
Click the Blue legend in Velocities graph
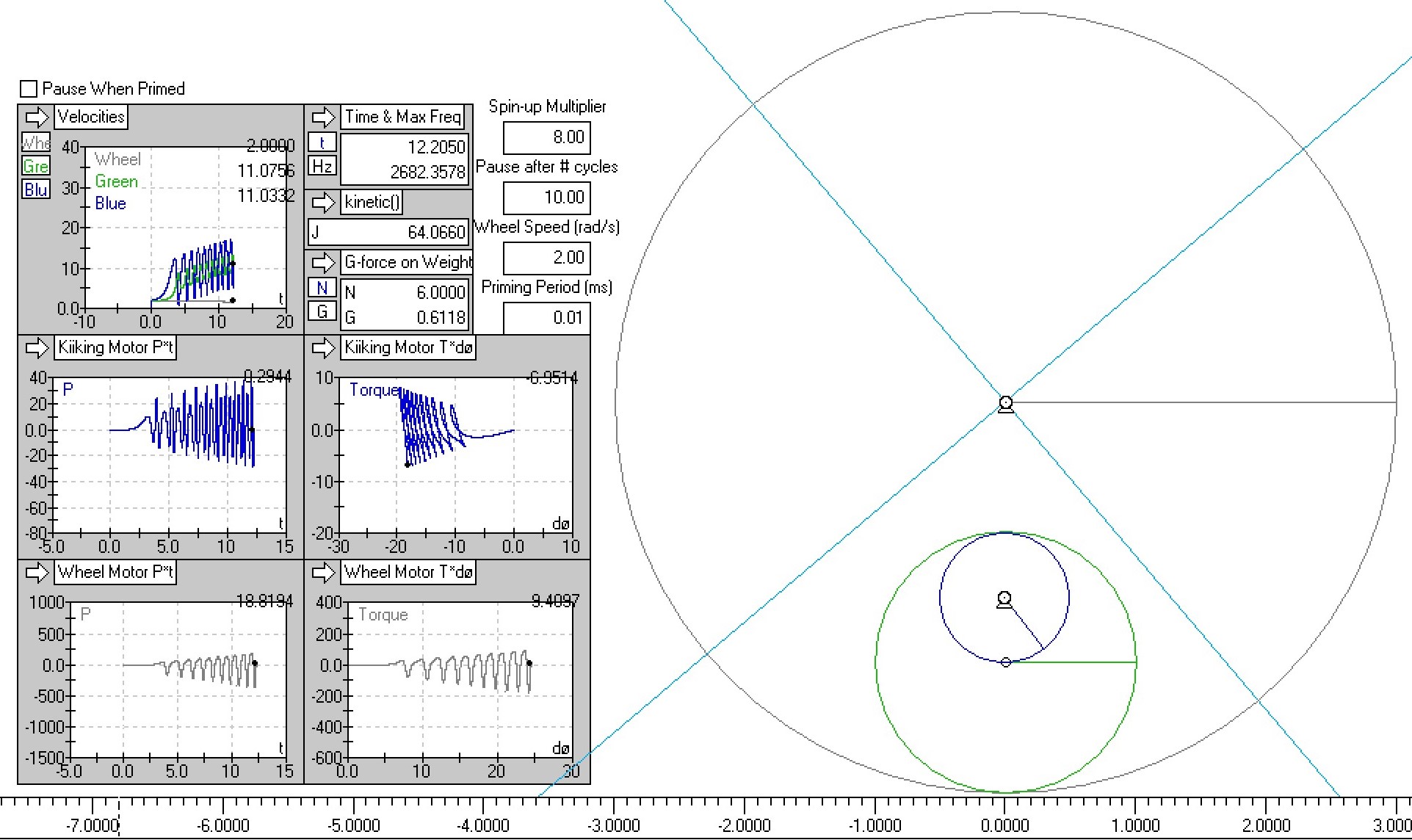110,203
